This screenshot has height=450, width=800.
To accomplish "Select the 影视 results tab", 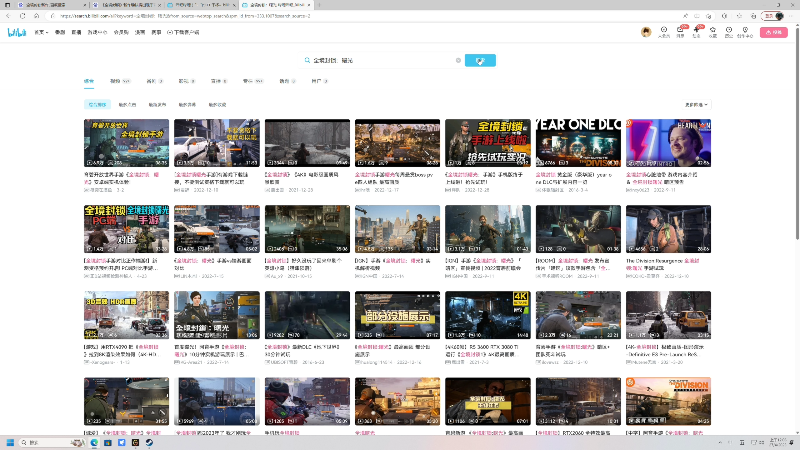I will [186, 81].
